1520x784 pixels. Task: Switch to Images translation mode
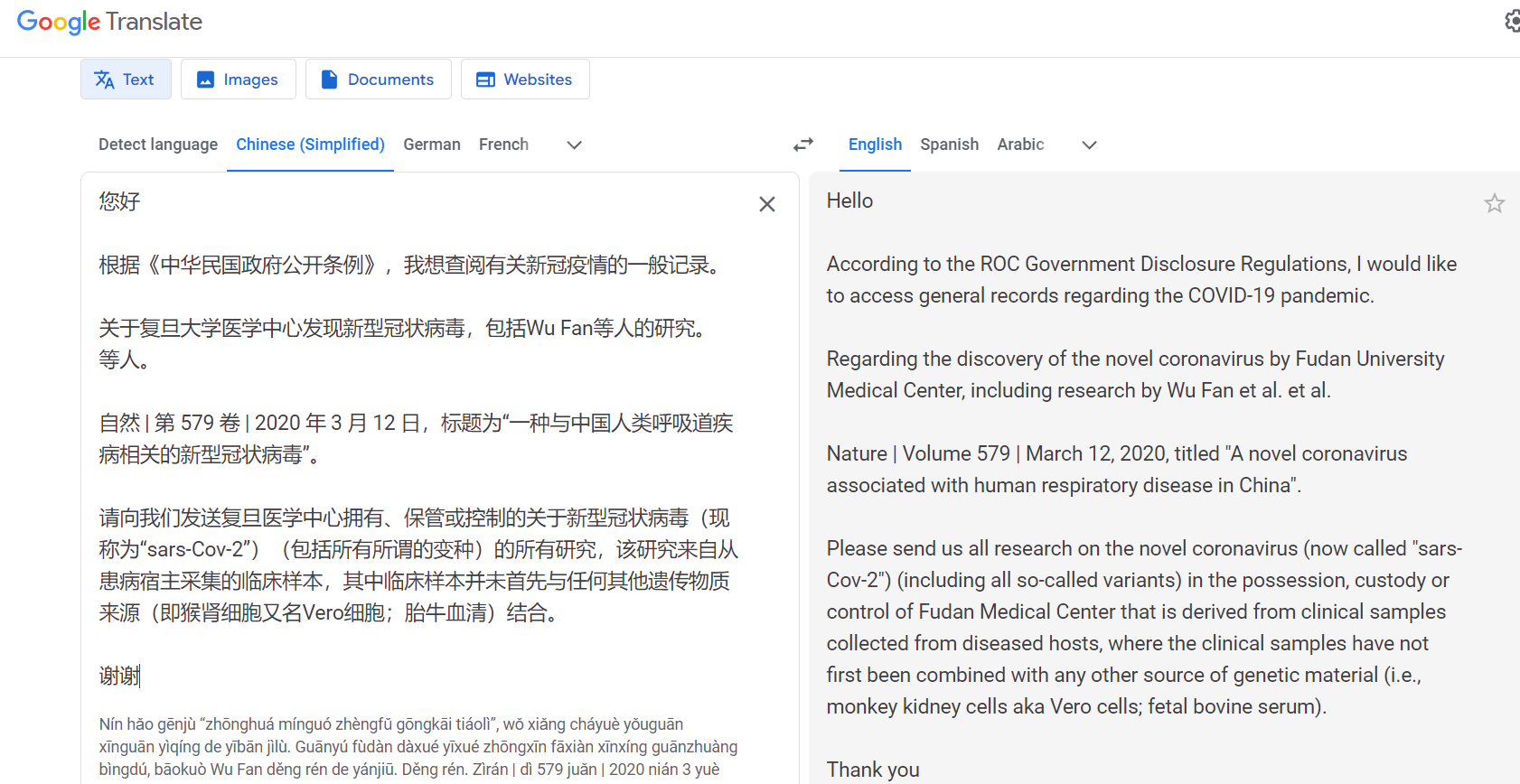(239, 79)
